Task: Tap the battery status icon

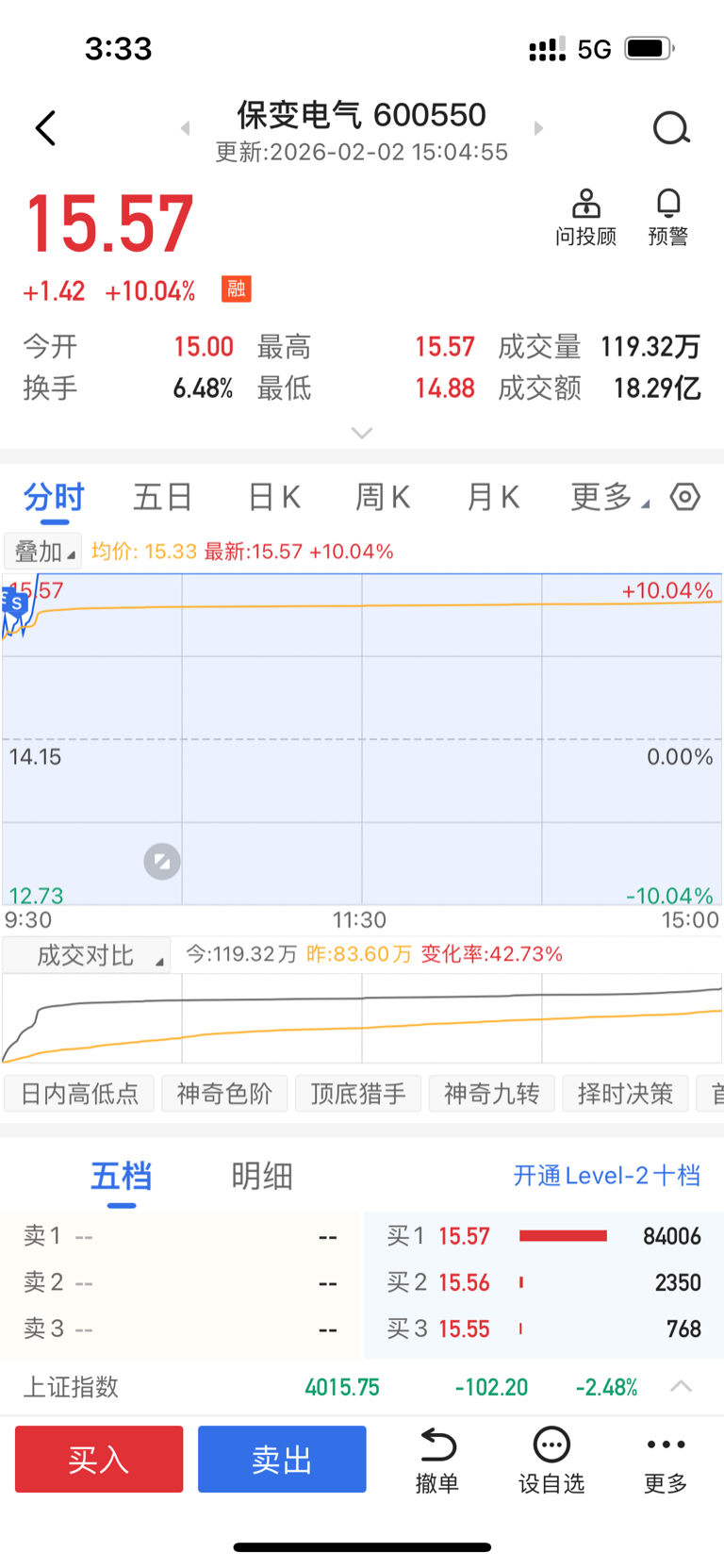Action: click(650, 48)
